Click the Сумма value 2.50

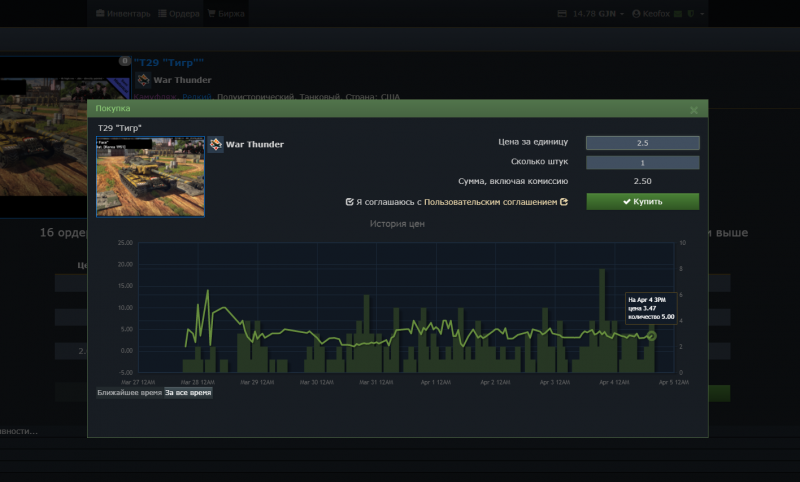tap(642, 182)
